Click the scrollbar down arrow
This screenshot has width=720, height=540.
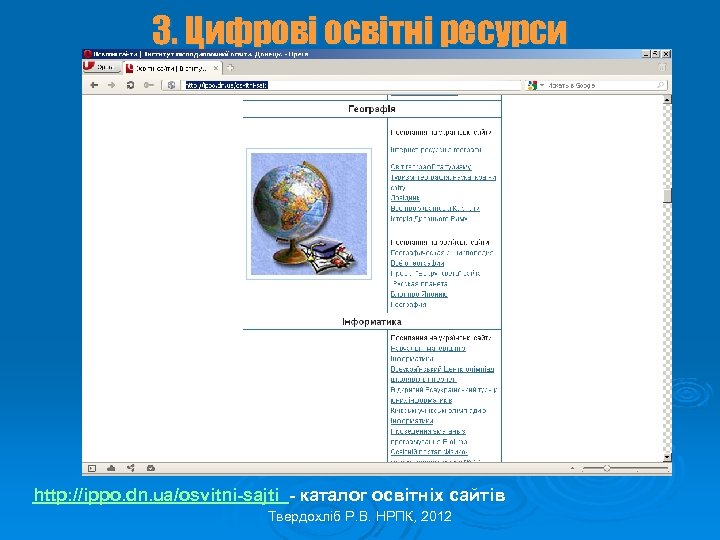tap(667, 457)
